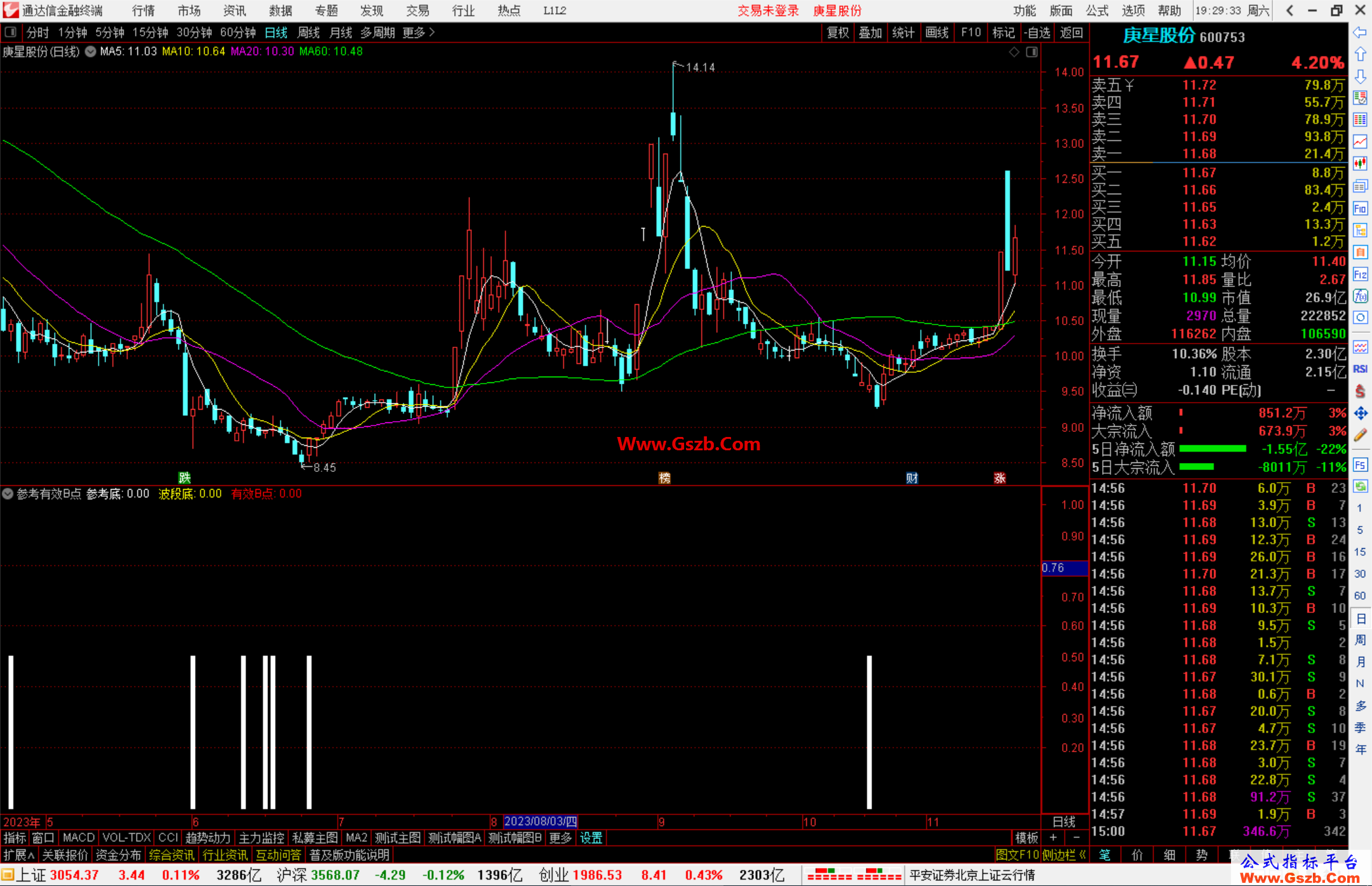Click the 通达信 logo in title bar
Image resolution: width=1372 pixels, height=886 pixels.
pyautogui.click(x=11, y=10)
